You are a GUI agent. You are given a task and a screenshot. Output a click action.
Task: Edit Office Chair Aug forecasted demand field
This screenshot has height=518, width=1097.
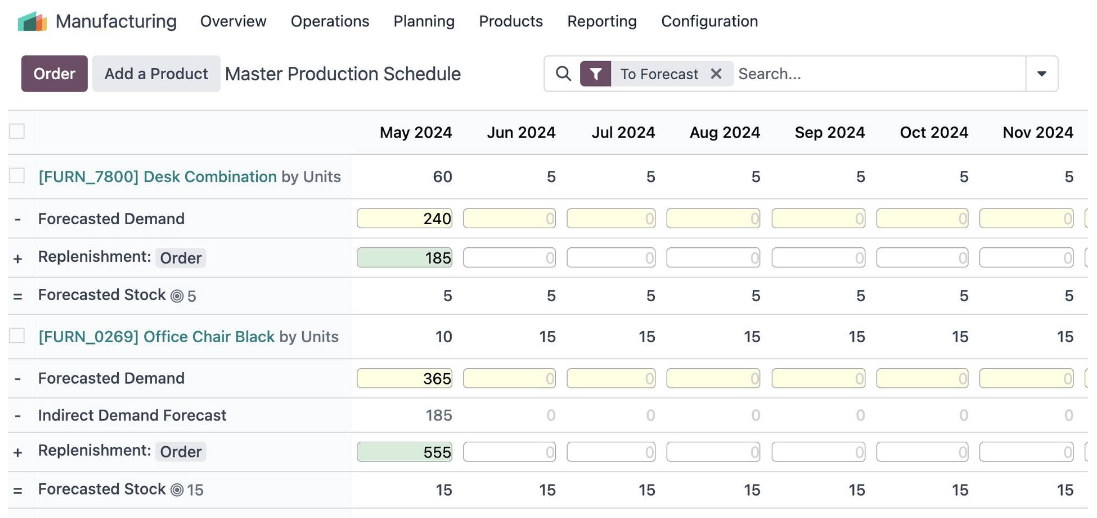[x=713, y=378]
